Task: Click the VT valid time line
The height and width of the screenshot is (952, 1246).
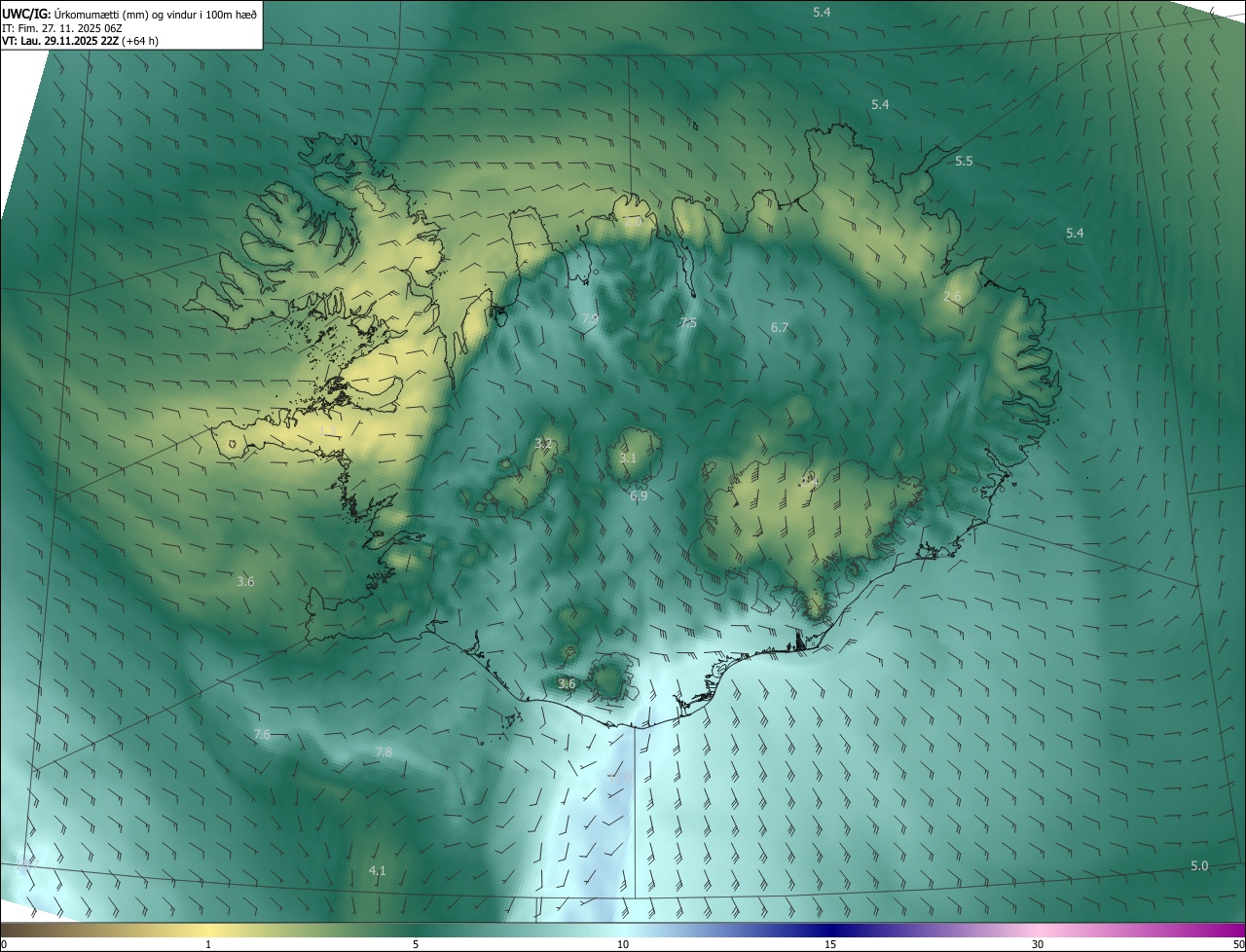Action: [x=81, y=41]
